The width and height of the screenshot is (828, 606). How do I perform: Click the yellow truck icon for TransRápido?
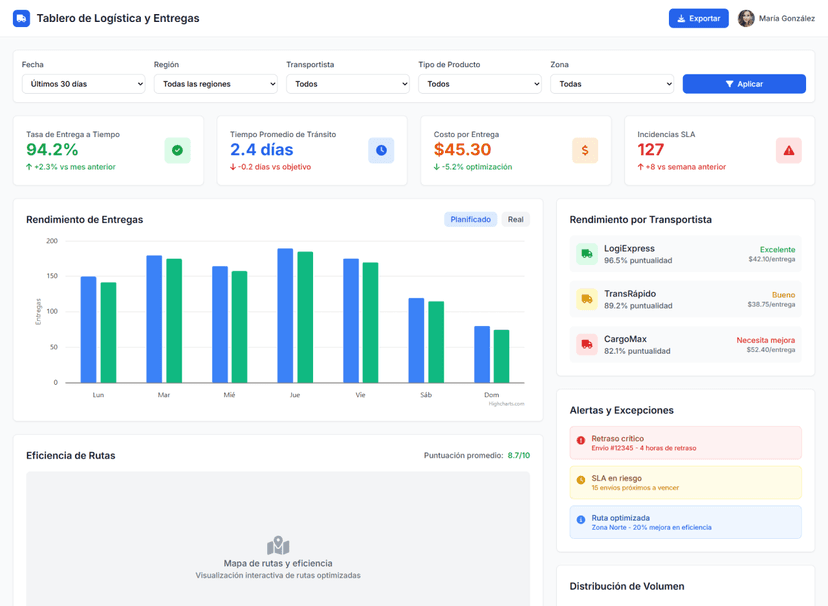pyautogui.click(x=587, y=299)
